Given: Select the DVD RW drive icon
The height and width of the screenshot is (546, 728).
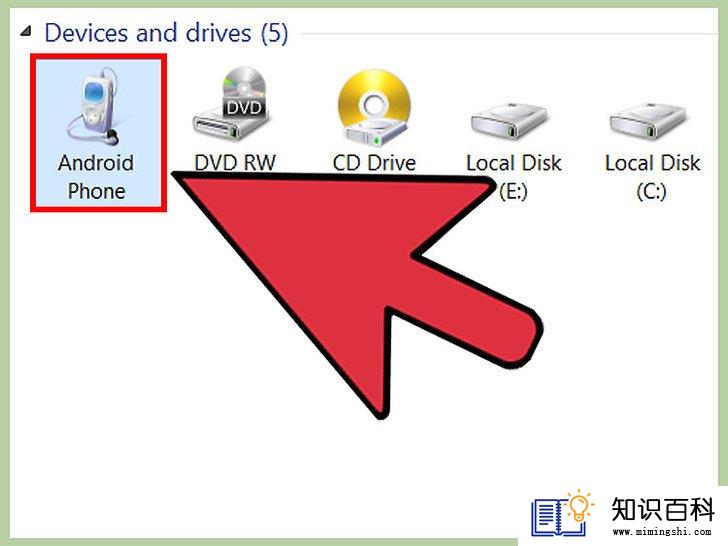Looking at the screenshot, I should pos(231,105).
